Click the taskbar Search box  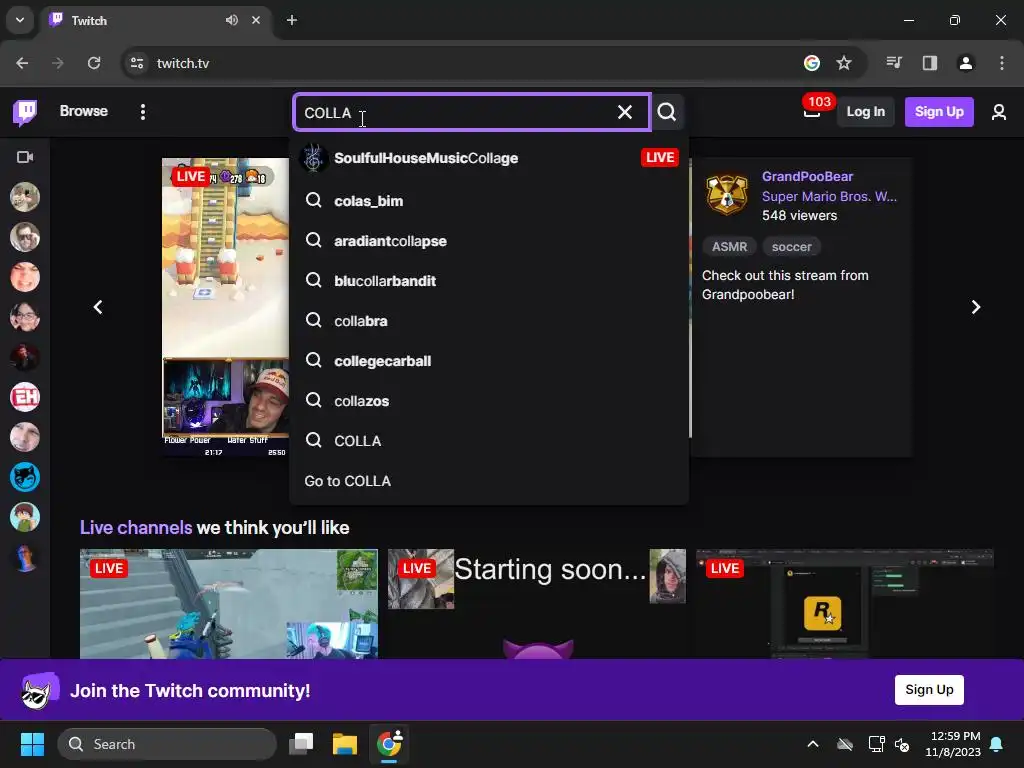[x=167, y=744]
